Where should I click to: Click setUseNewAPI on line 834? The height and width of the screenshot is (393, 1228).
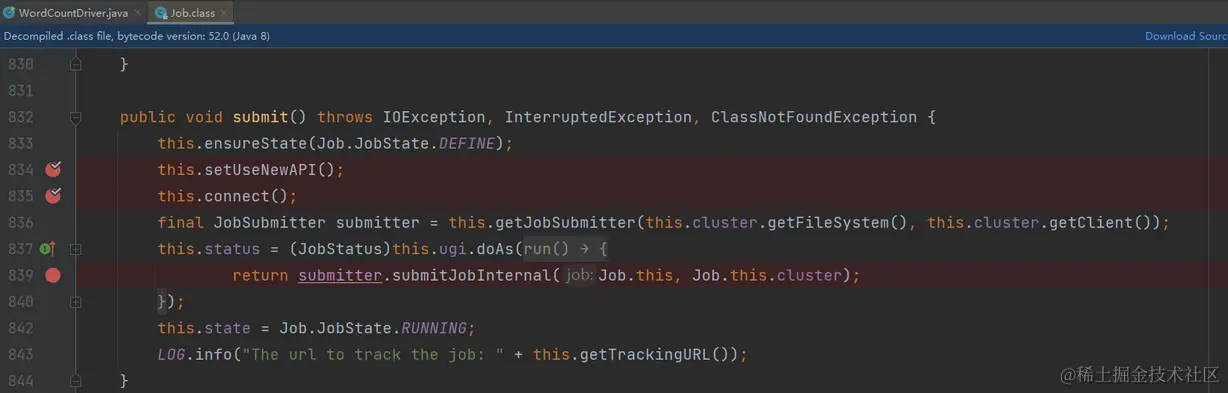(262, 169)
